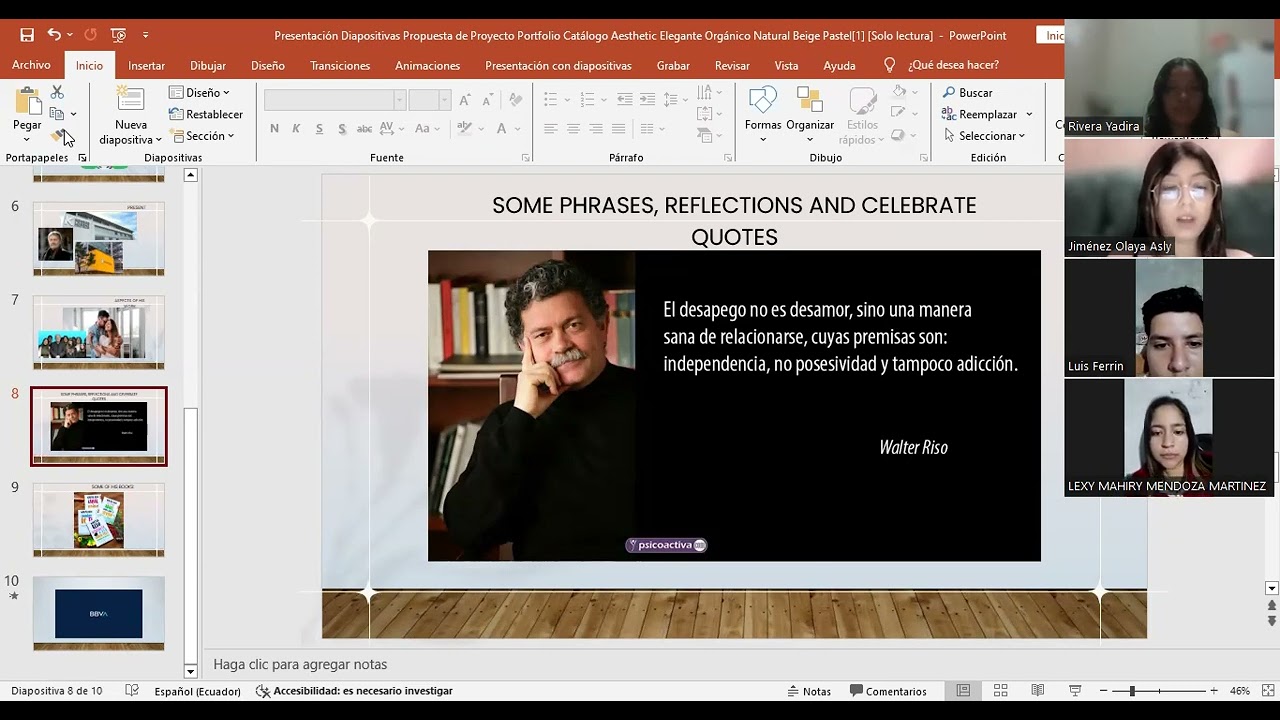This screenshot has width=1280, height=720.
Task: Switch to Reading view icon
Action: pyautogui.click(x=1038, y=691)
